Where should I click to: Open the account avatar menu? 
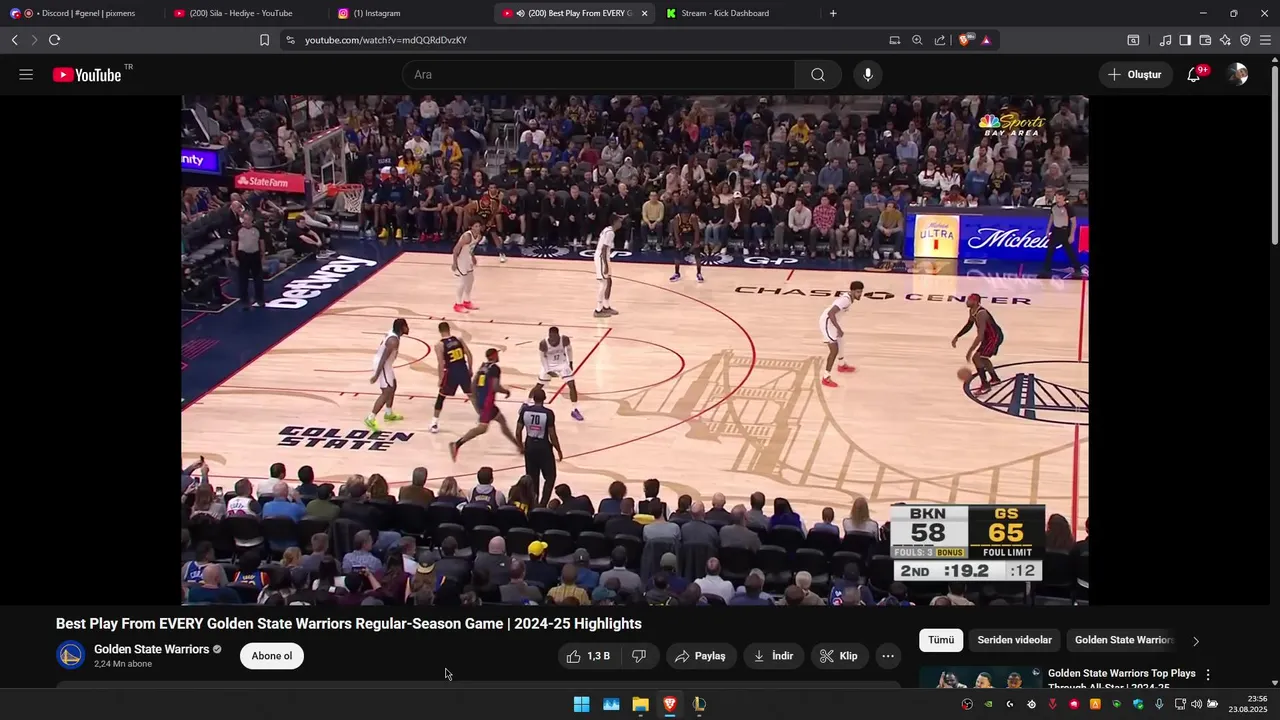(1238, 75)
